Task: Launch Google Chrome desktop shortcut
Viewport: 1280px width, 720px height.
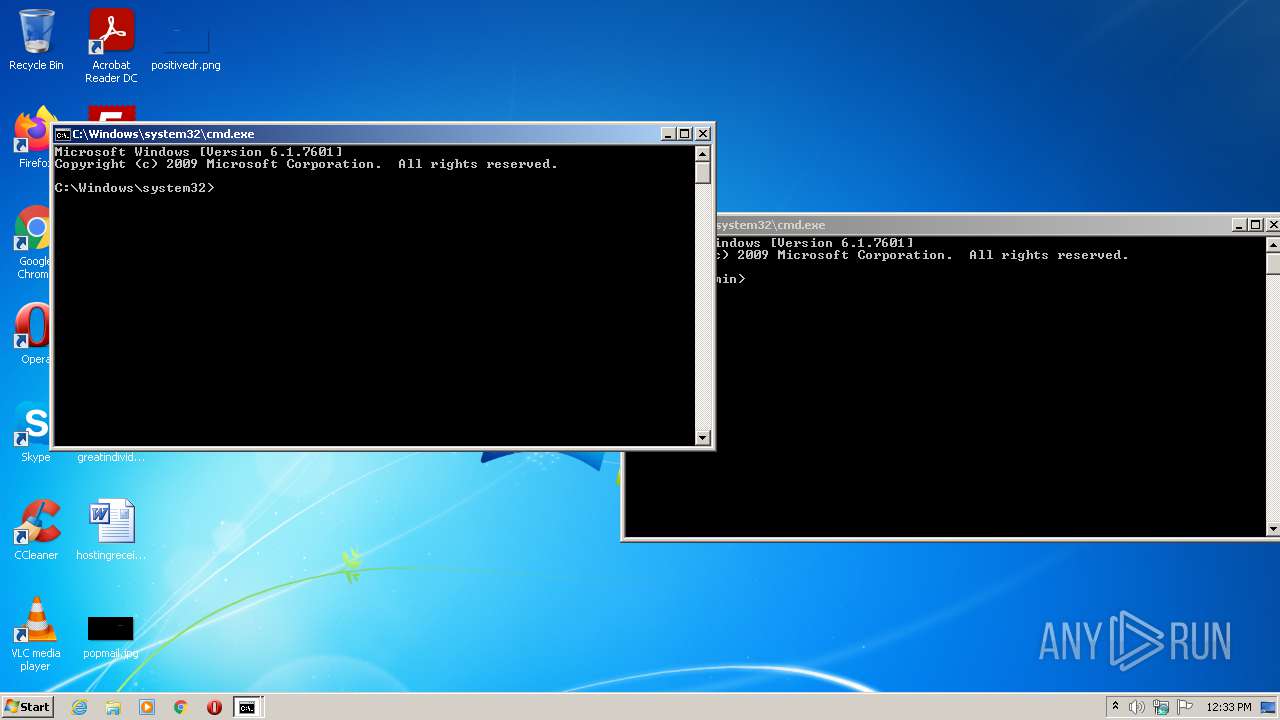Action: coord(33,243)
